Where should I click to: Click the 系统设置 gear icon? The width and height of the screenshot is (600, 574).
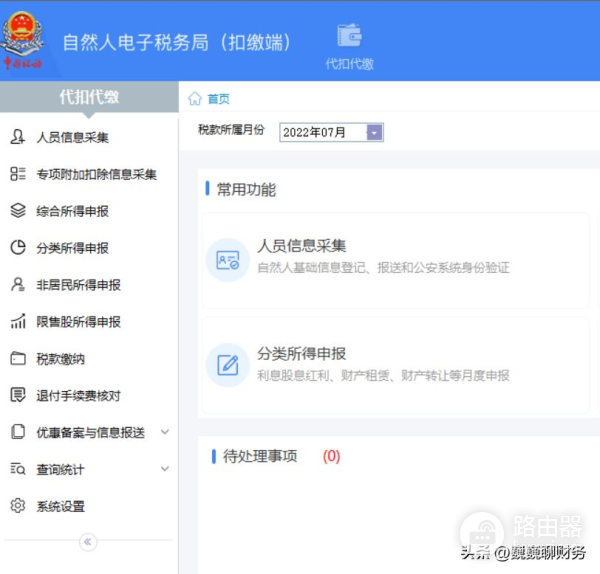(x=18, y=506)
